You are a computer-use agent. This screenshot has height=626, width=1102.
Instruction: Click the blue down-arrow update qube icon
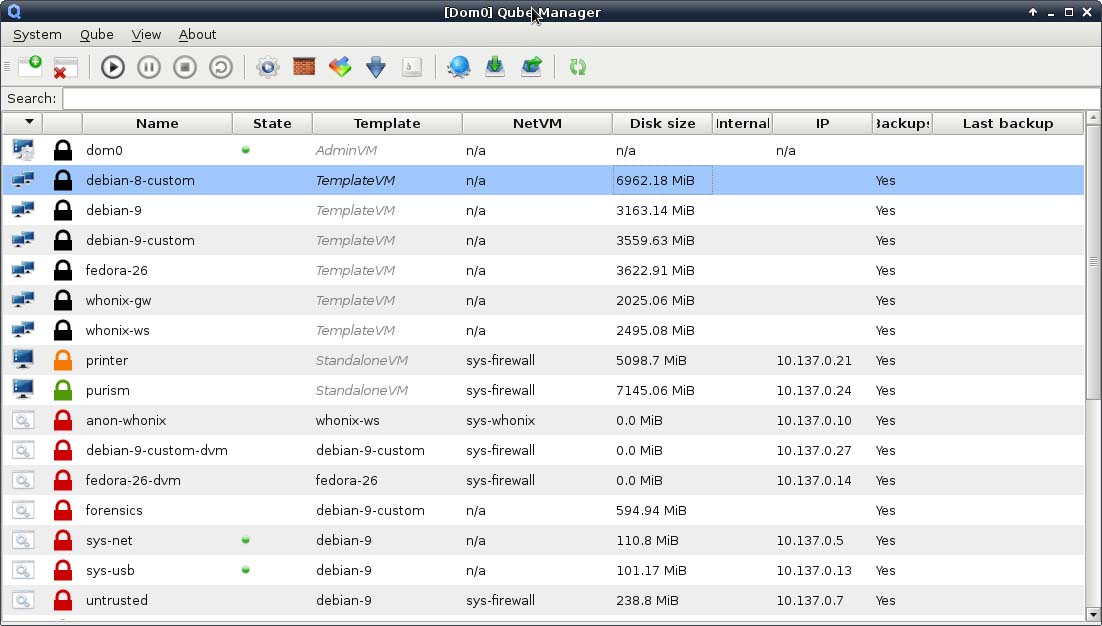point(376,67)
